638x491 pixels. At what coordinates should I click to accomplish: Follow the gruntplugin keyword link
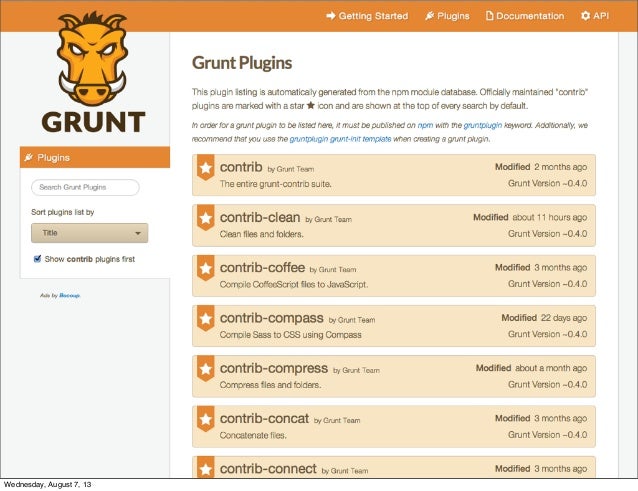click(483, 125)
